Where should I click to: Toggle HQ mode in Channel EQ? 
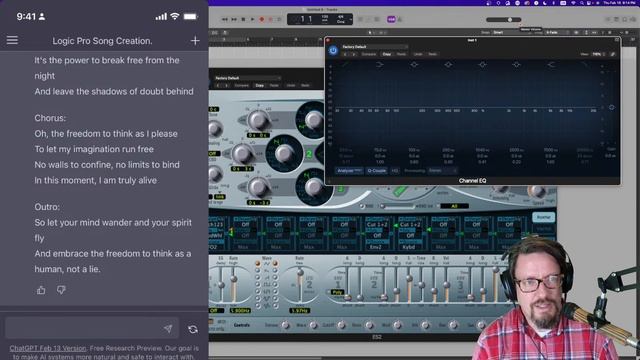click(x=395, y=171)
